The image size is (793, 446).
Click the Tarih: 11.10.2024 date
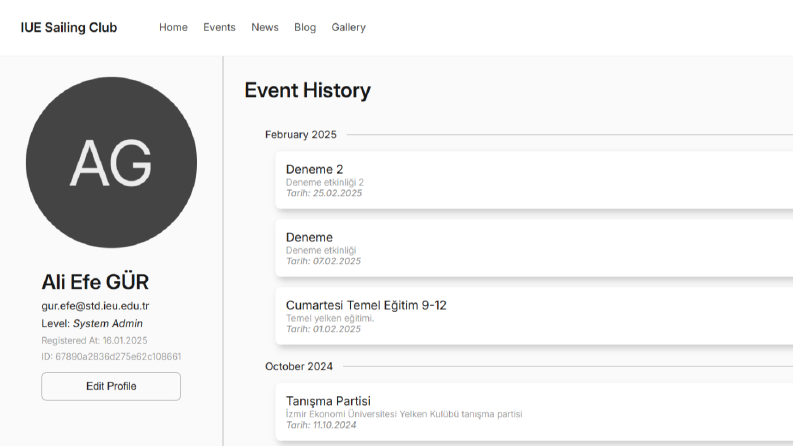tap(321, 425)
